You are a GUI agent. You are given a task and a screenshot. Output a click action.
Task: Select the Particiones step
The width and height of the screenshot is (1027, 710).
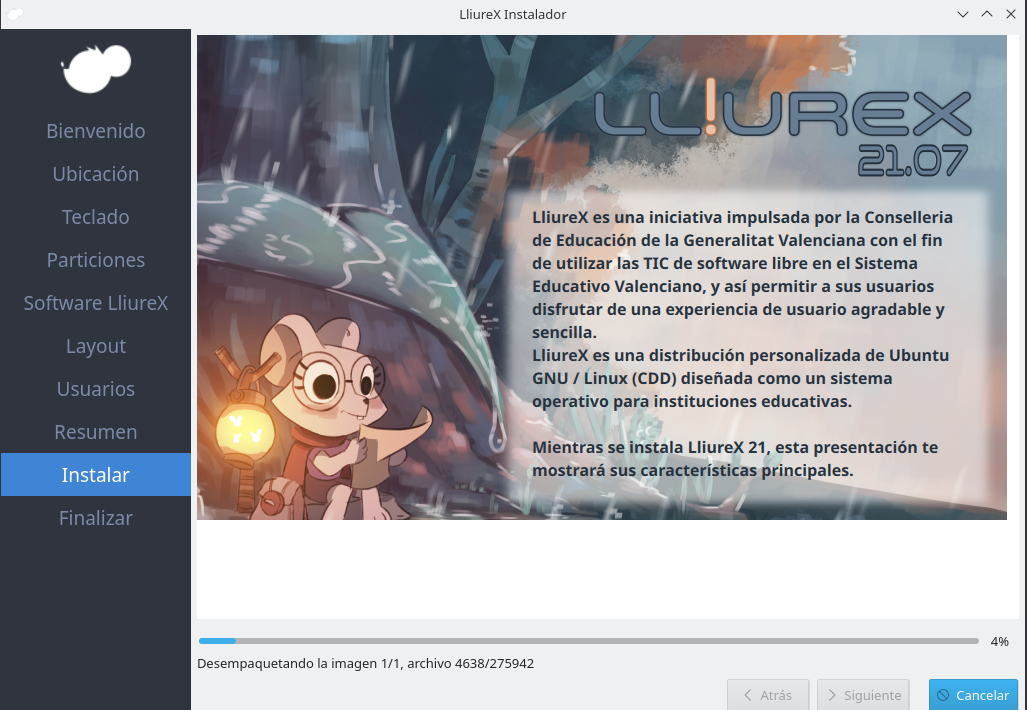tap(96, 260)
